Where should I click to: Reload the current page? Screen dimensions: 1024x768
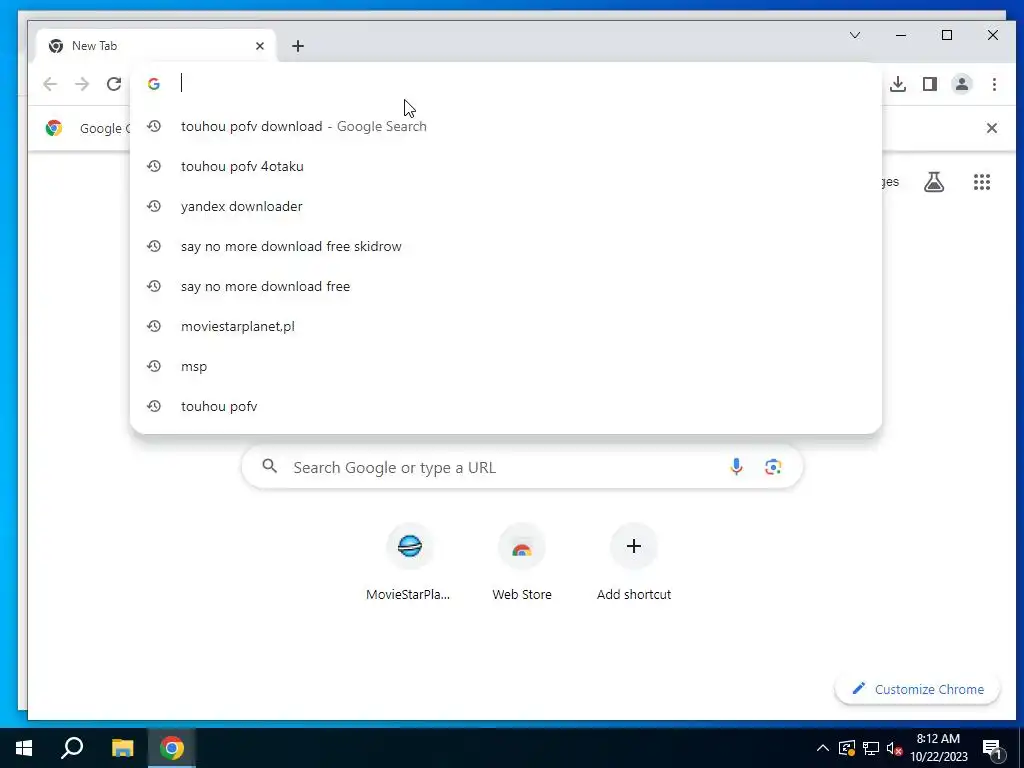[x=114, y=84]
